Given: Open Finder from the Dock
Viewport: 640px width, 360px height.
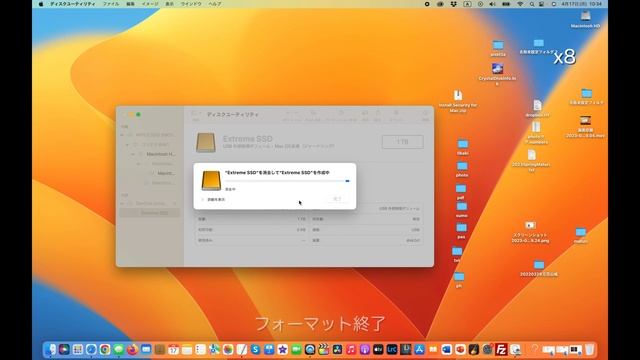Looking at the screenshot, I should coord(51,349).
